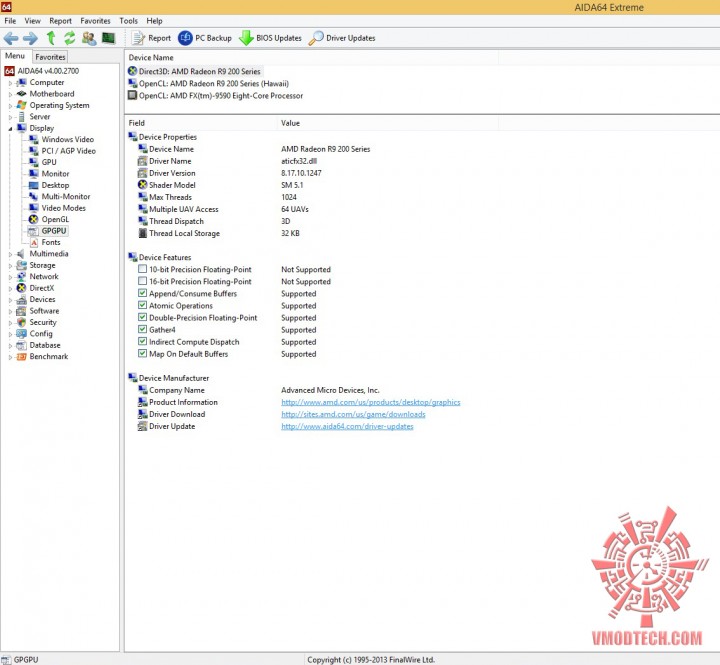The width and height of the screenshot is (720, 665).
Task: Expand the Computer tree node
Action: click(10, 83)
